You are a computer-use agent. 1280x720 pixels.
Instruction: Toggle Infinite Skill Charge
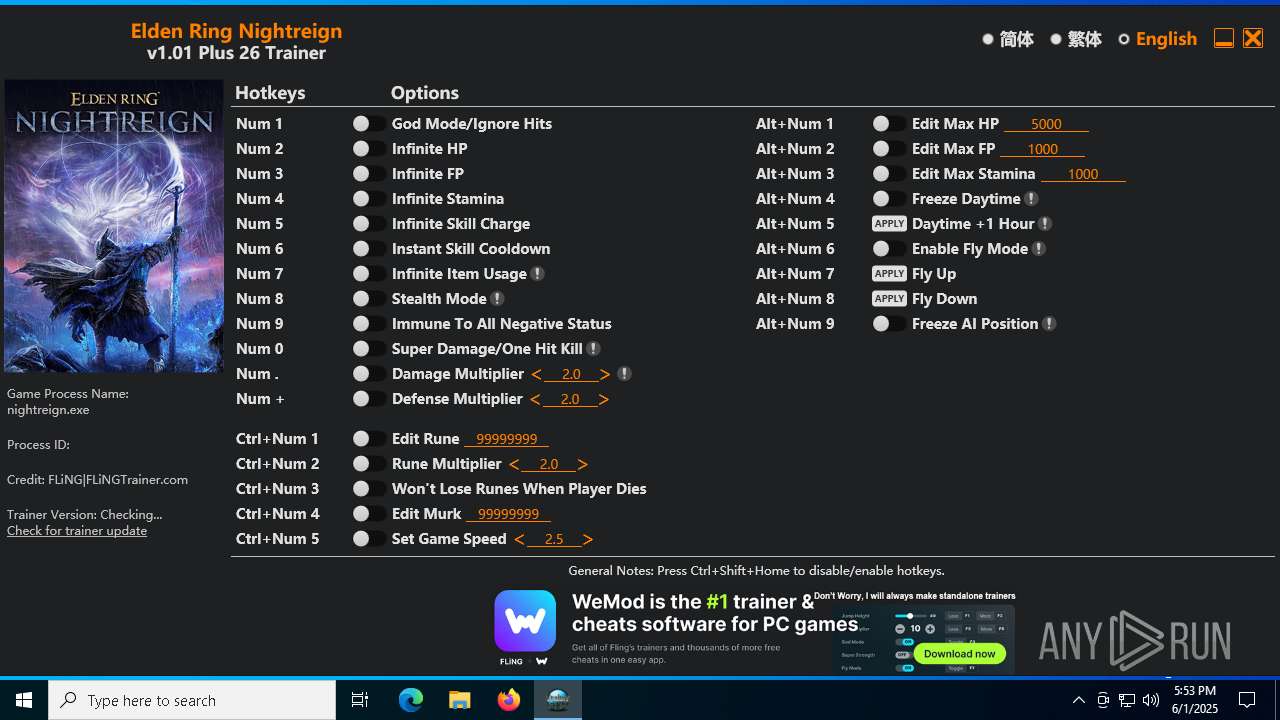click(x=369, y=224)
